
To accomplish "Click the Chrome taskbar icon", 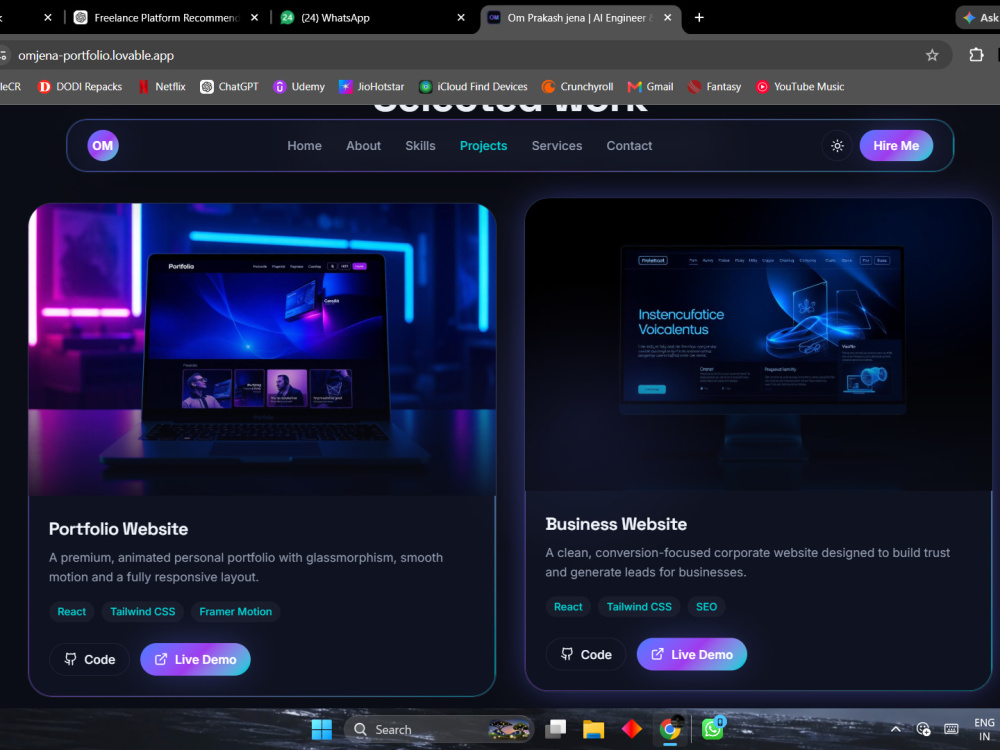I will tap(670, 729).
